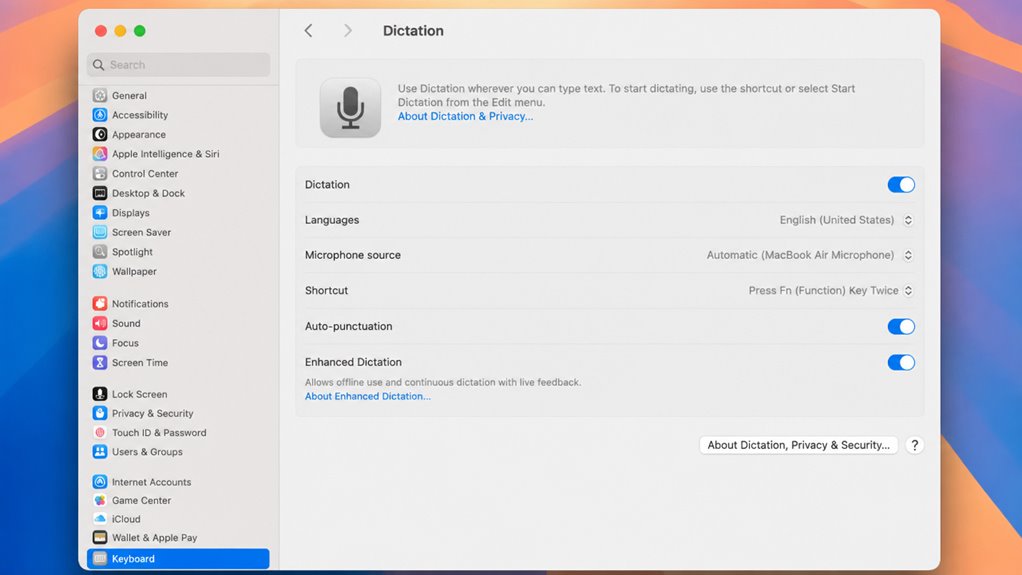The height and width of the screenshot is (575, 1022).
Task: Toggle Enhanced Dictation off
Action: click(901, 362)
